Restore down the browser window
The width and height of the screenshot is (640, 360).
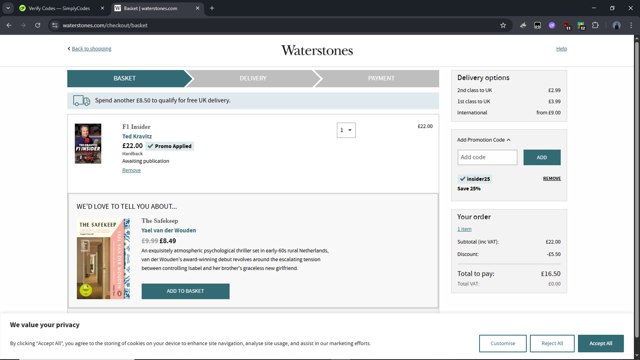click(612, 8)
